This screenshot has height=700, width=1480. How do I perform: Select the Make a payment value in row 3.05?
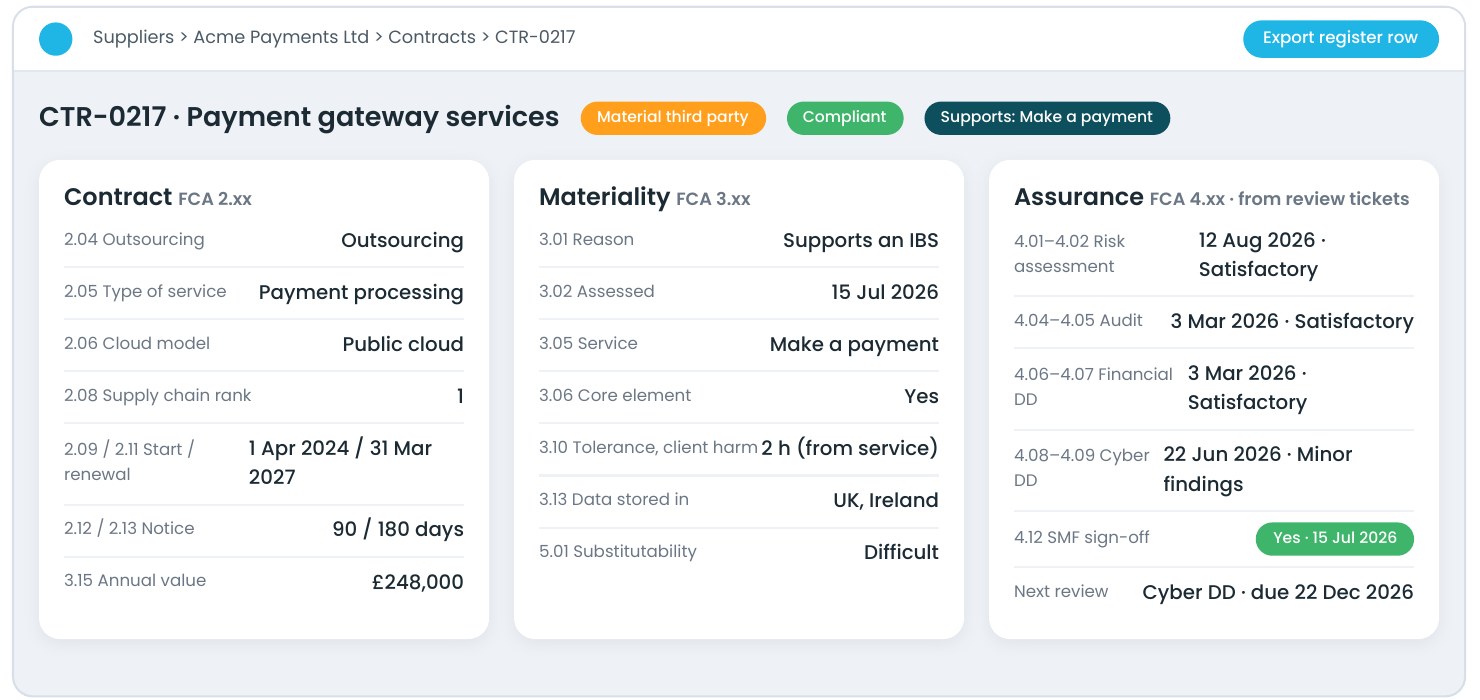click(854, 344)
